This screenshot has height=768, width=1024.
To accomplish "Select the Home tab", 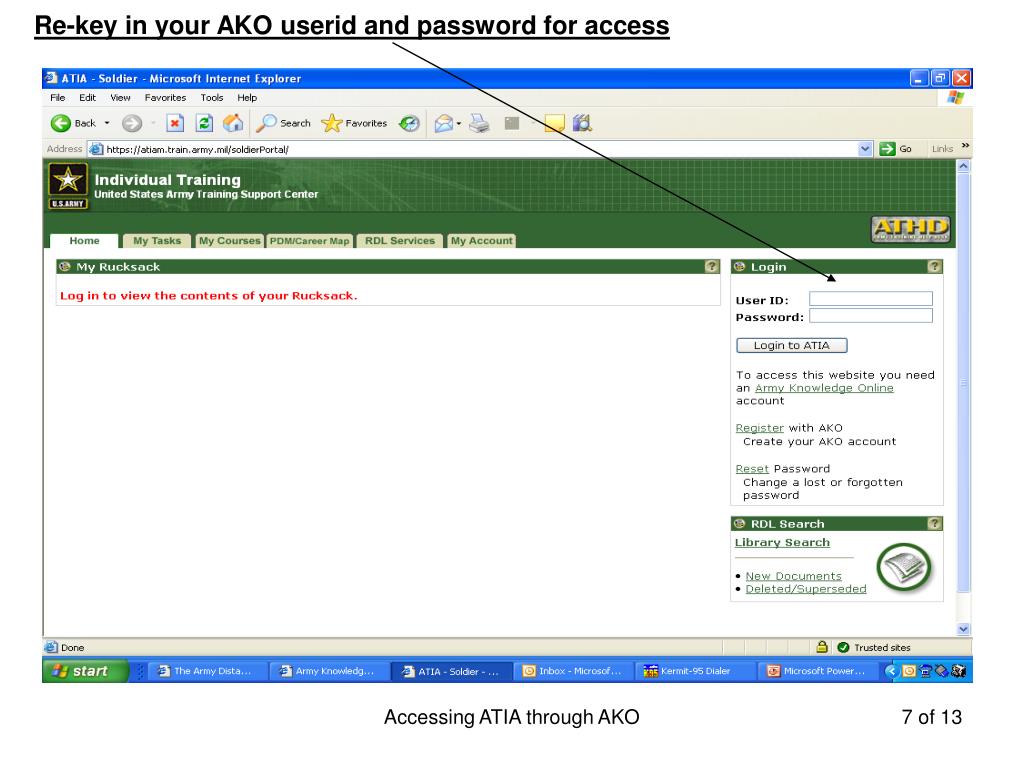I will (x=84, y=241).
